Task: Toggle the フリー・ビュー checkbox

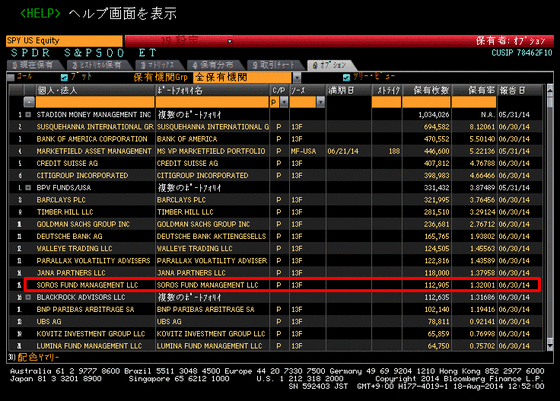Action: click(346, 77)
